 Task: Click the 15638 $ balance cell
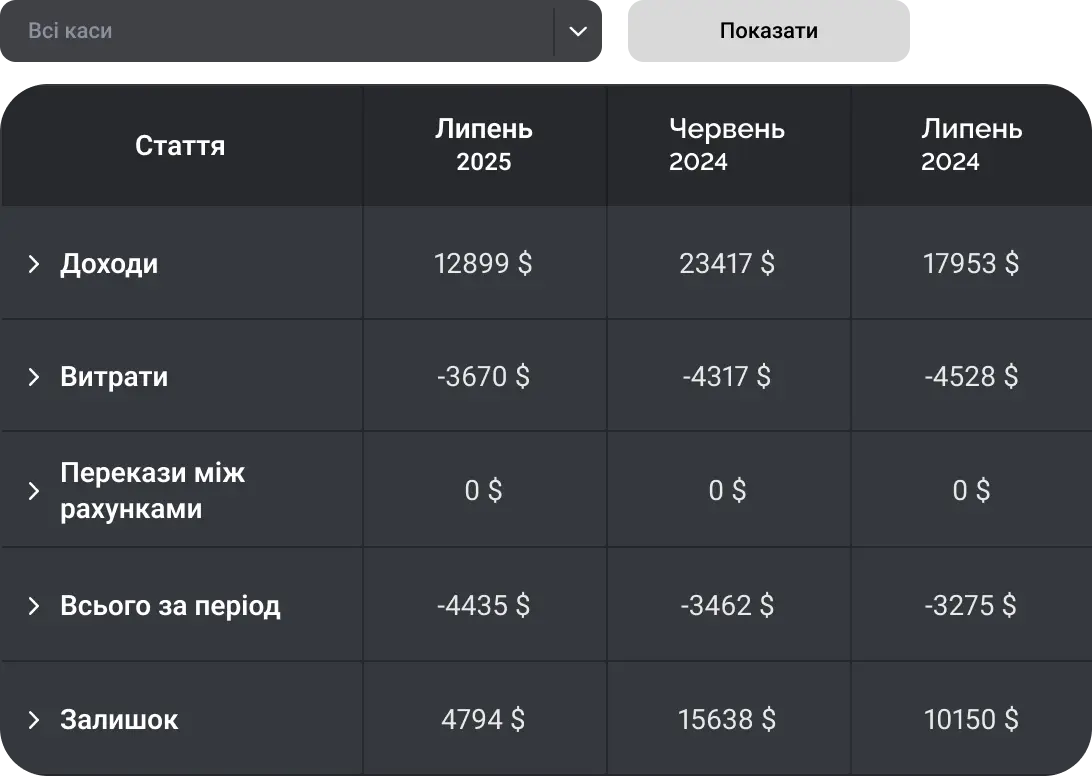(x=727, y=720)
